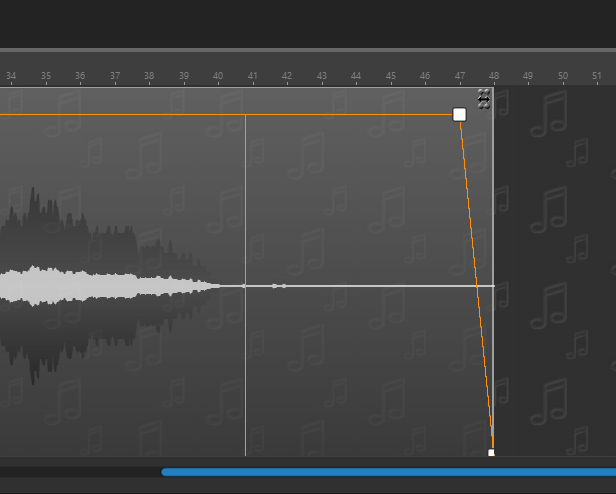Click the blue horizontal scrollbar thumb

coord(388,472)
